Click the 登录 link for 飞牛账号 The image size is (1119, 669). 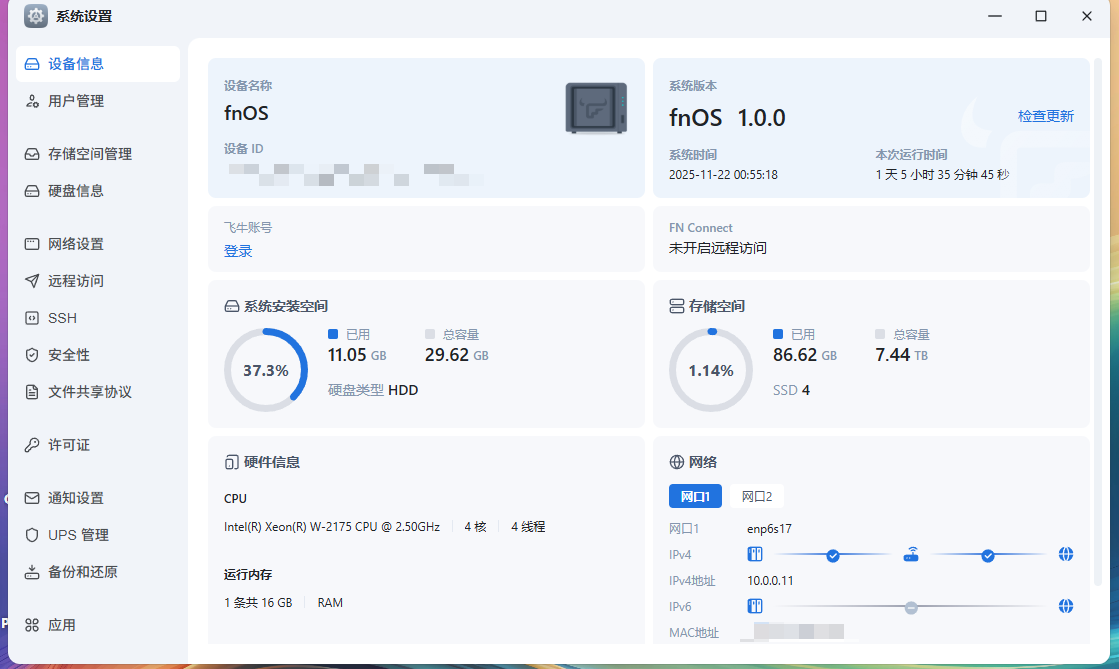(x=238, y=251)
